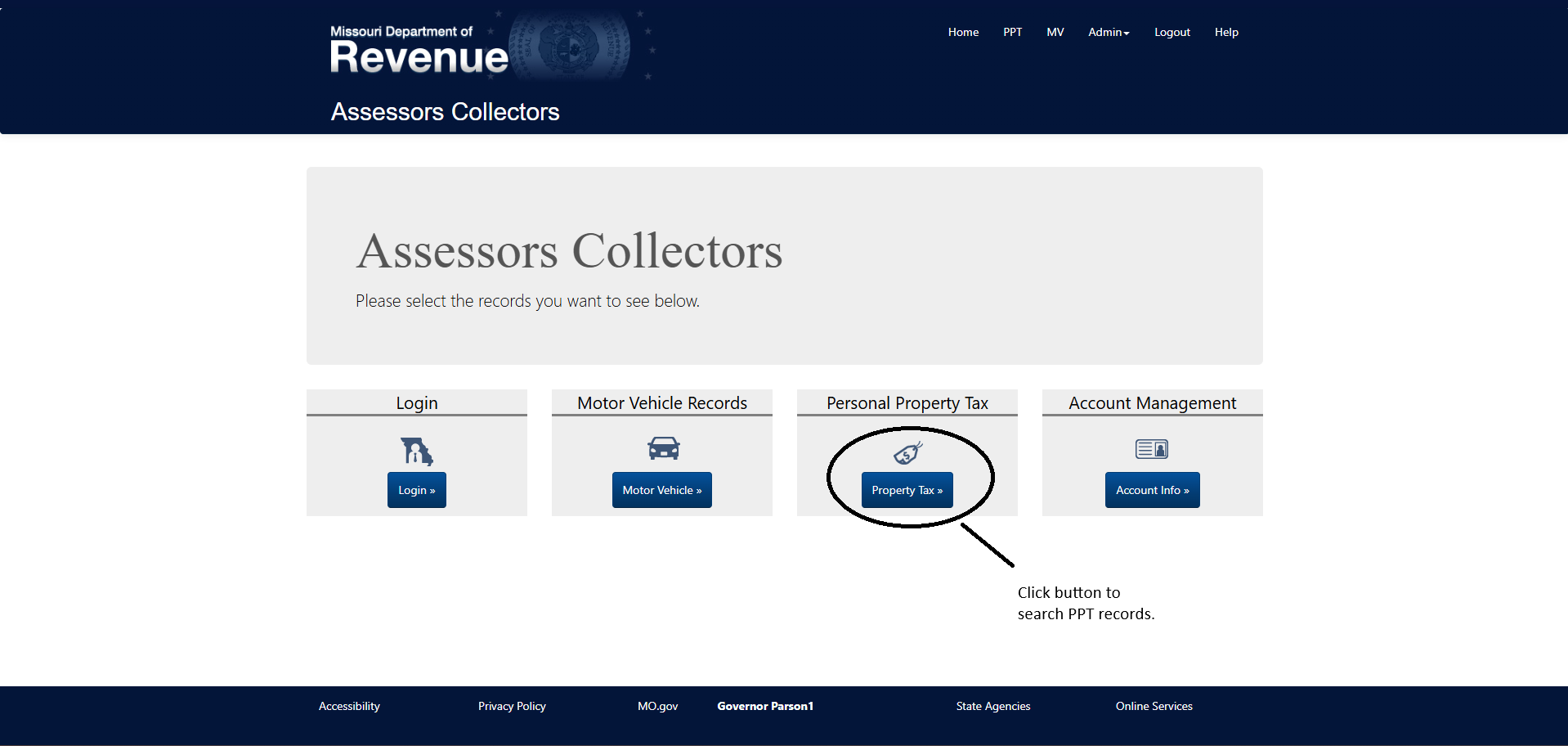
Task: Visit the MO.gov footer link
Action: 657,706
